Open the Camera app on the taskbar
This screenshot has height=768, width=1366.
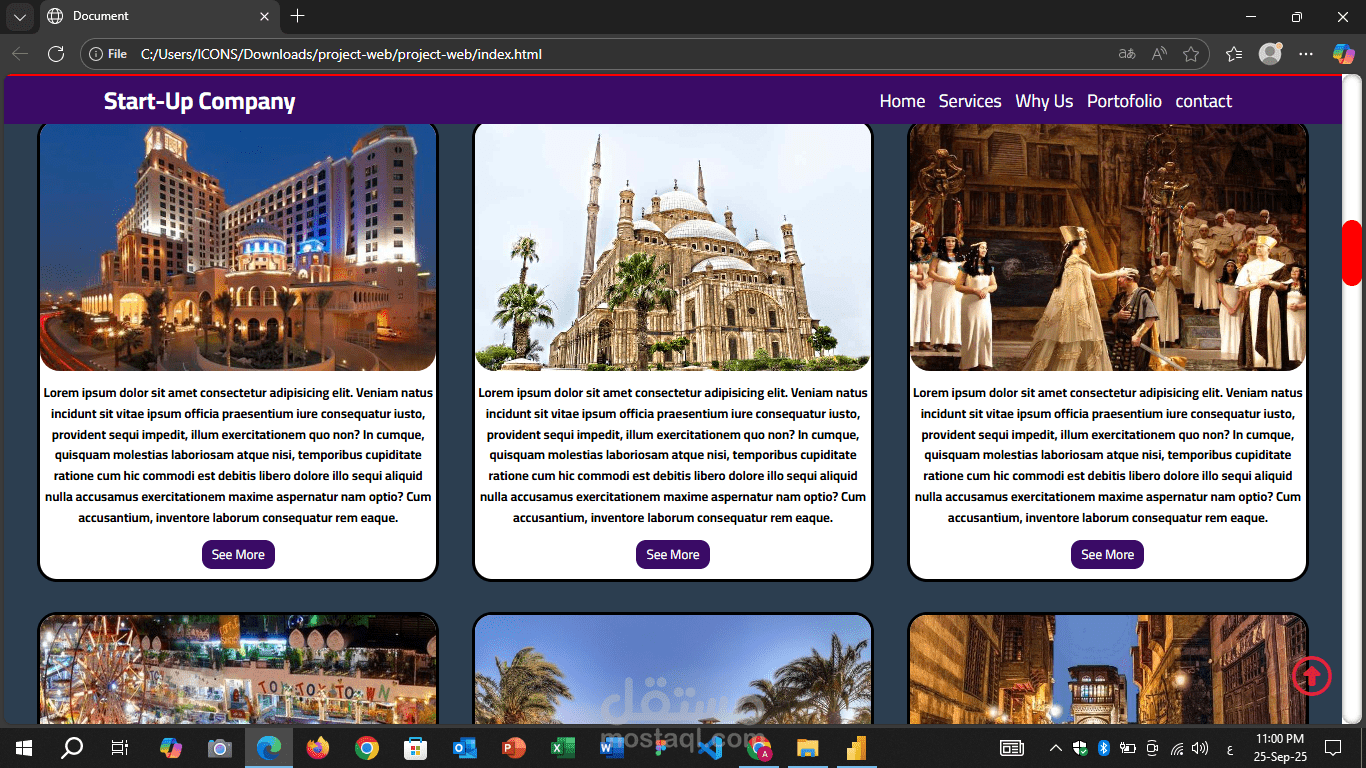220,747
